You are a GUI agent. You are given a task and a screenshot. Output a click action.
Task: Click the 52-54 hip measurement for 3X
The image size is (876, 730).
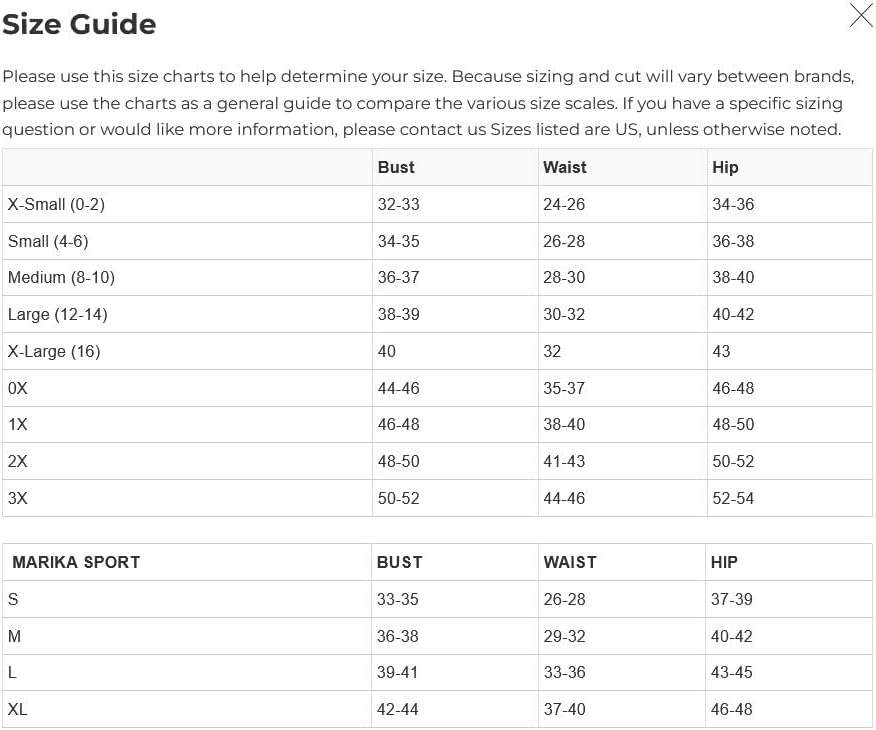point(733,498)
